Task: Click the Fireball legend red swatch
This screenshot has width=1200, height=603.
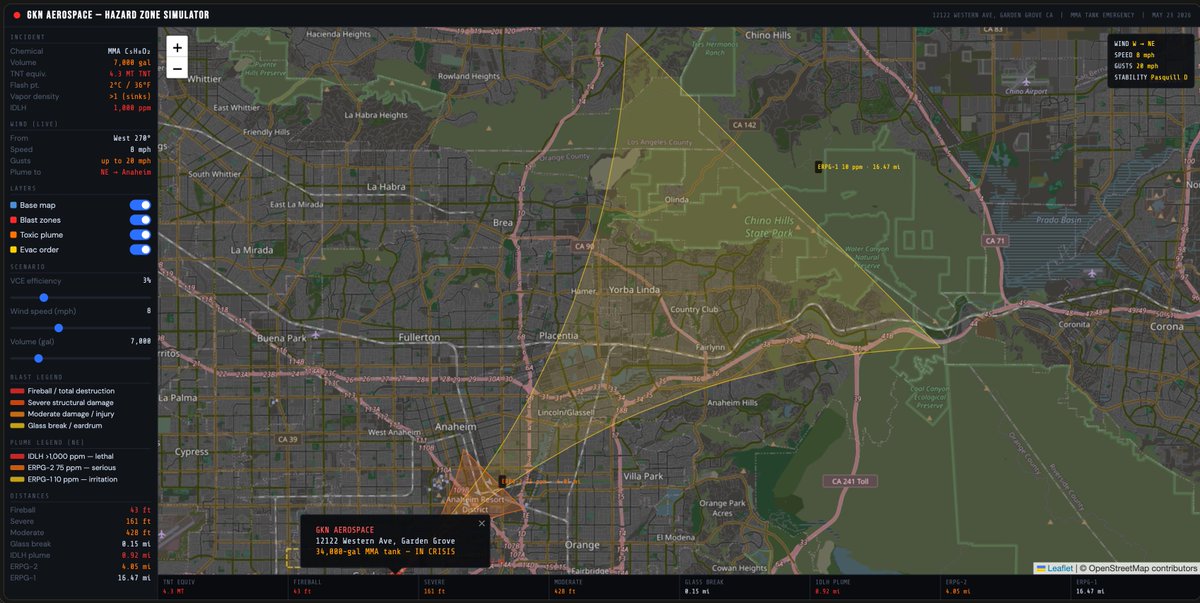Action: click(x=17, y=391)
